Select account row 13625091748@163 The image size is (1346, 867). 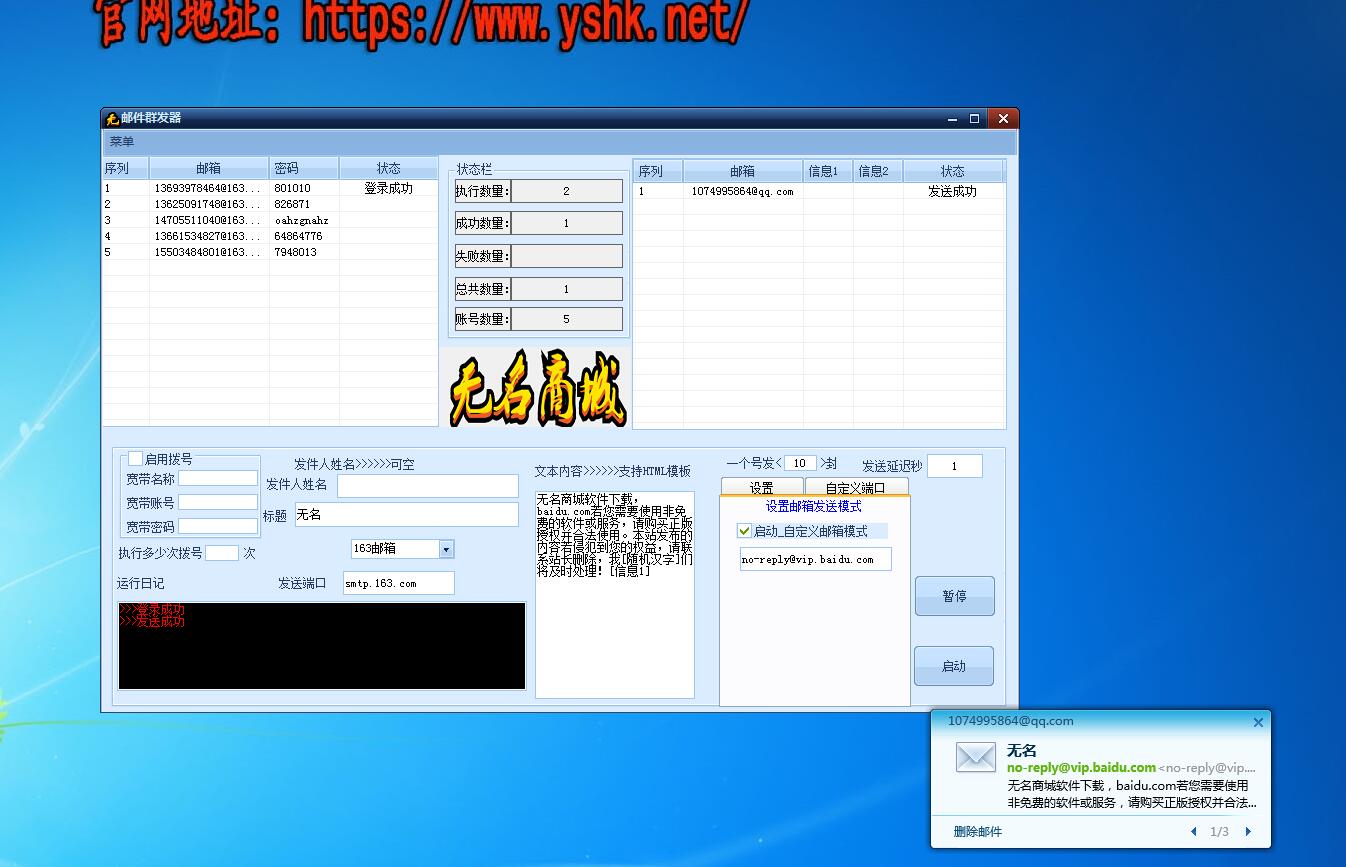270,204
